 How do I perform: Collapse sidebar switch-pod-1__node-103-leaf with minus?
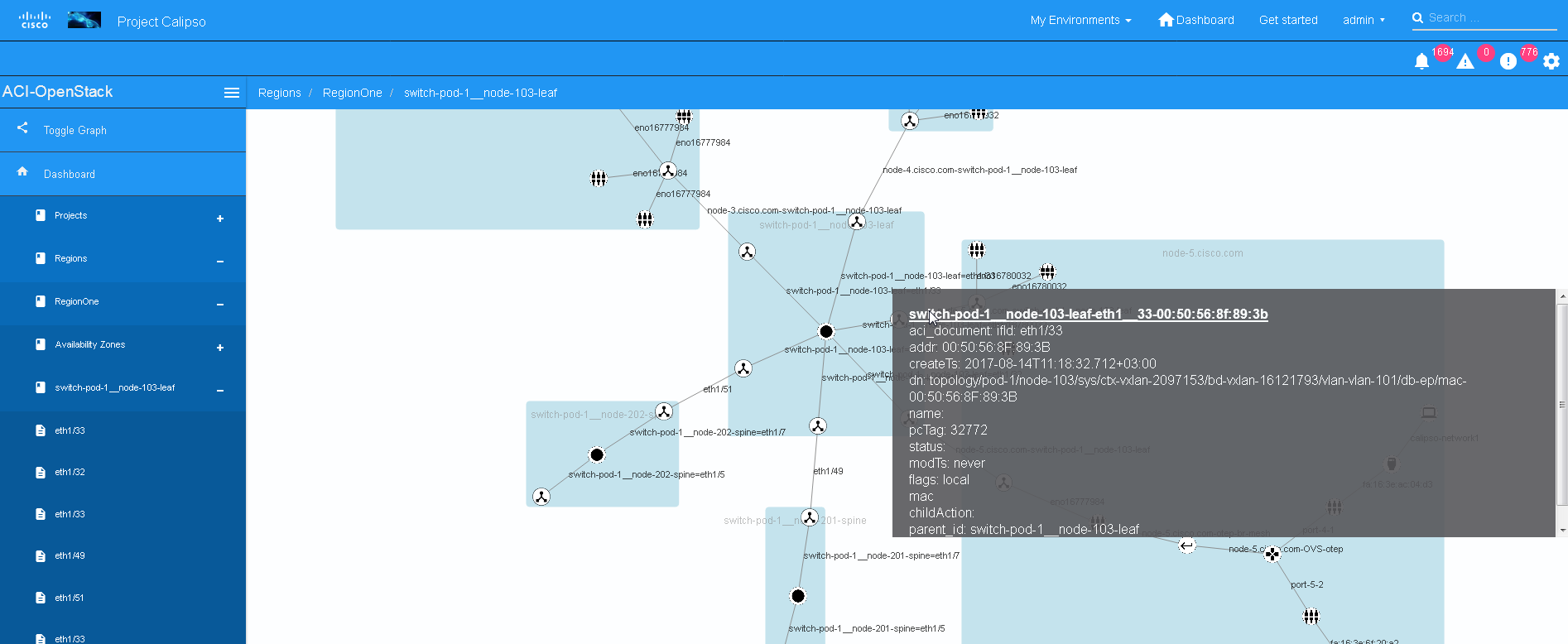pos(220,391)
